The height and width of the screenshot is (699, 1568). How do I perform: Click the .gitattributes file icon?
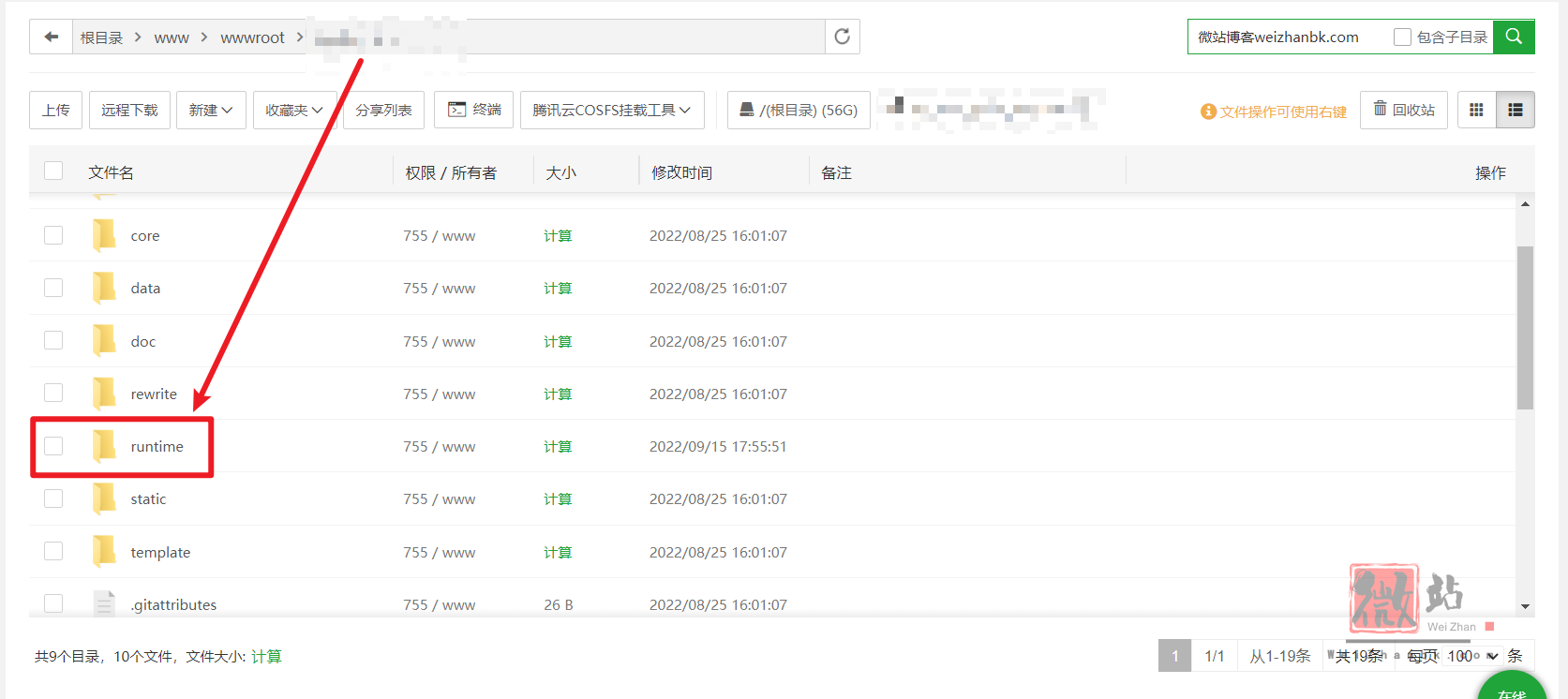tap(104, 603)
